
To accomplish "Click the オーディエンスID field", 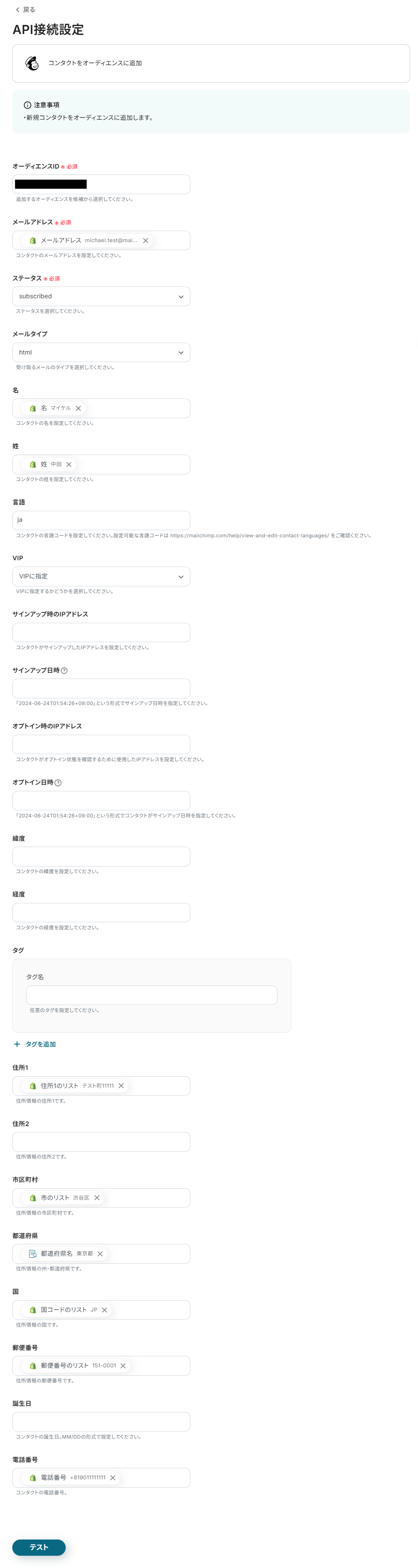I will [x=101, y=184].
